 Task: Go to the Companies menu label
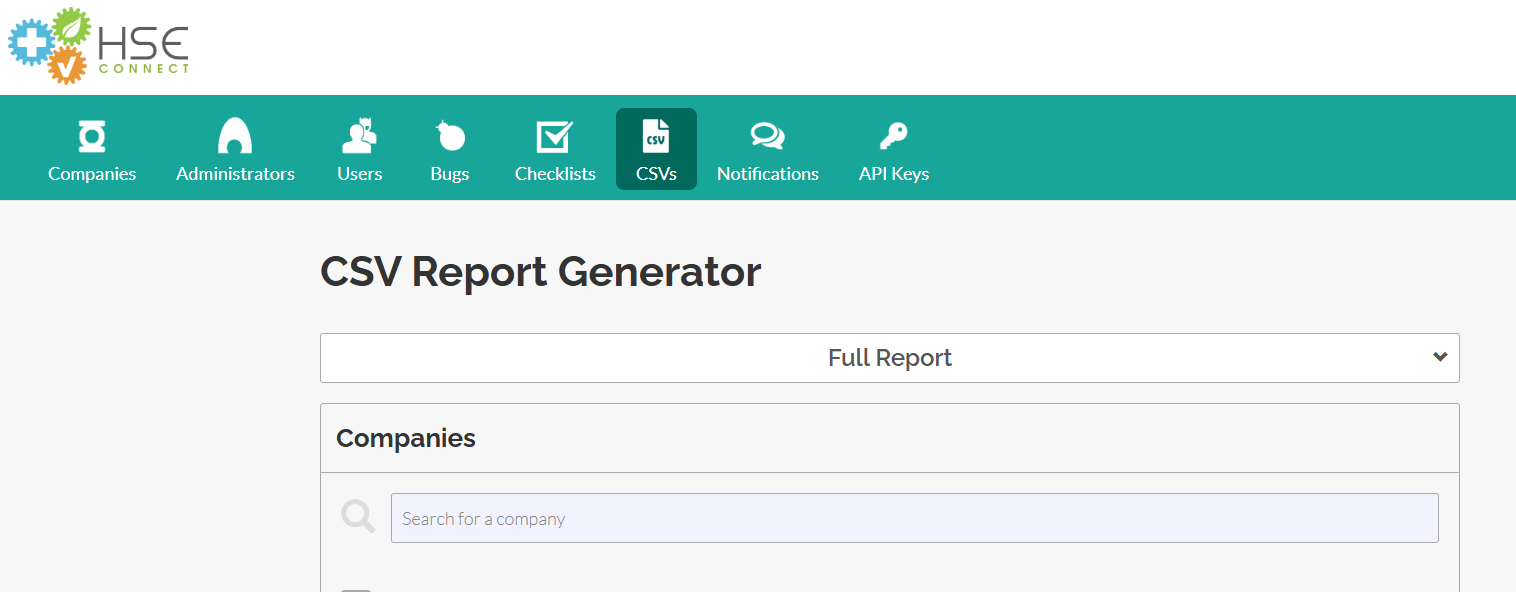pos(92,174)
